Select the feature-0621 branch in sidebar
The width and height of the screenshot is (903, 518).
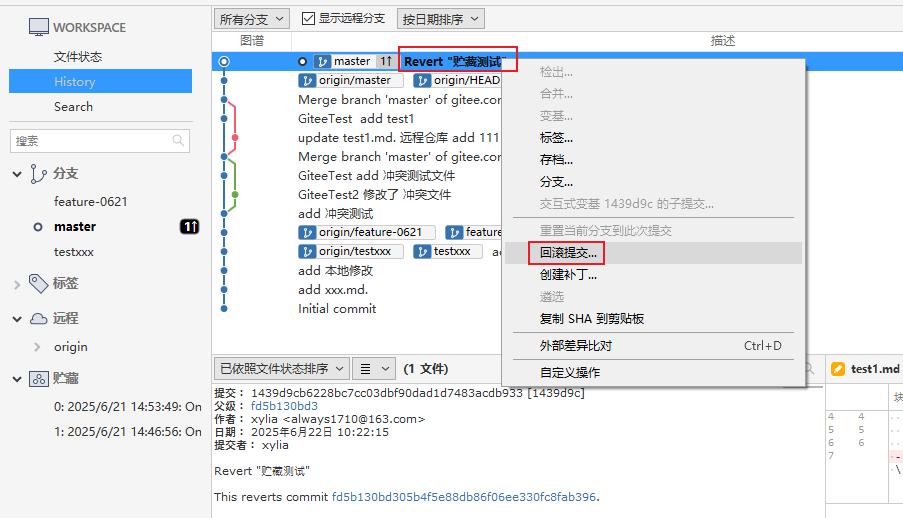pos(90,201)
